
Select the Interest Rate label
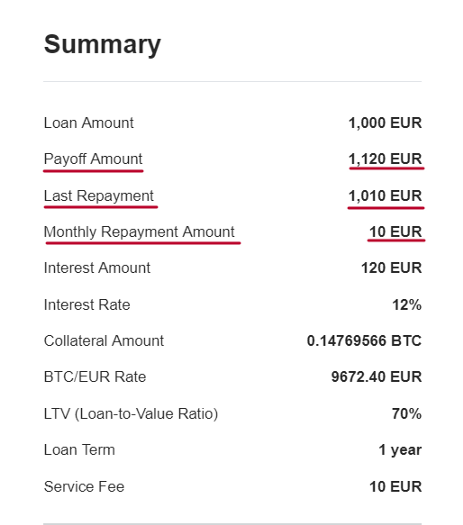87,305
